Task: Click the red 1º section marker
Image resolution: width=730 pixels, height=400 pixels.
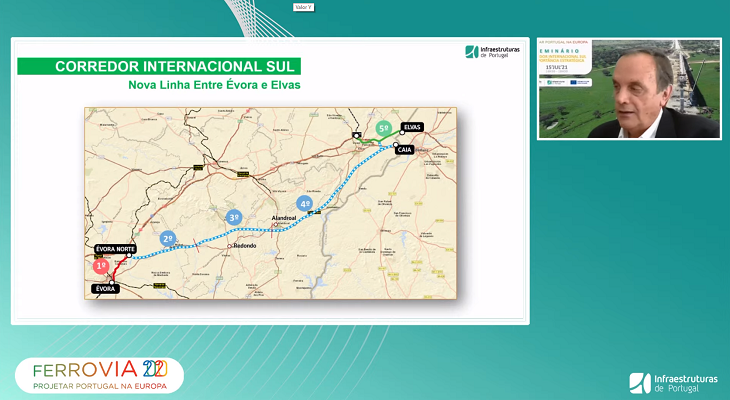Action: 100,266
